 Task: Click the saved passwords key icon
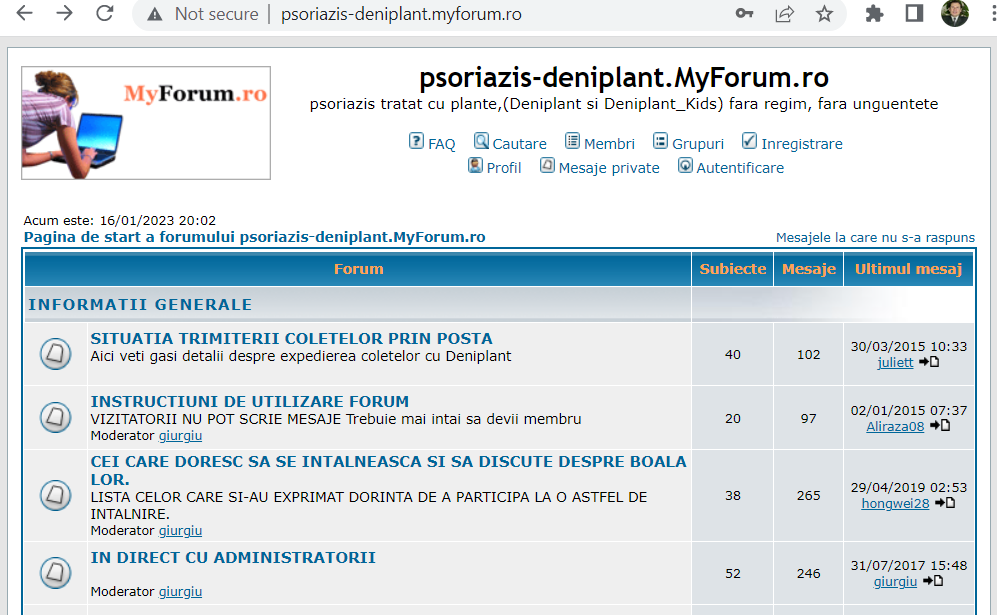(x=744, y=14)
